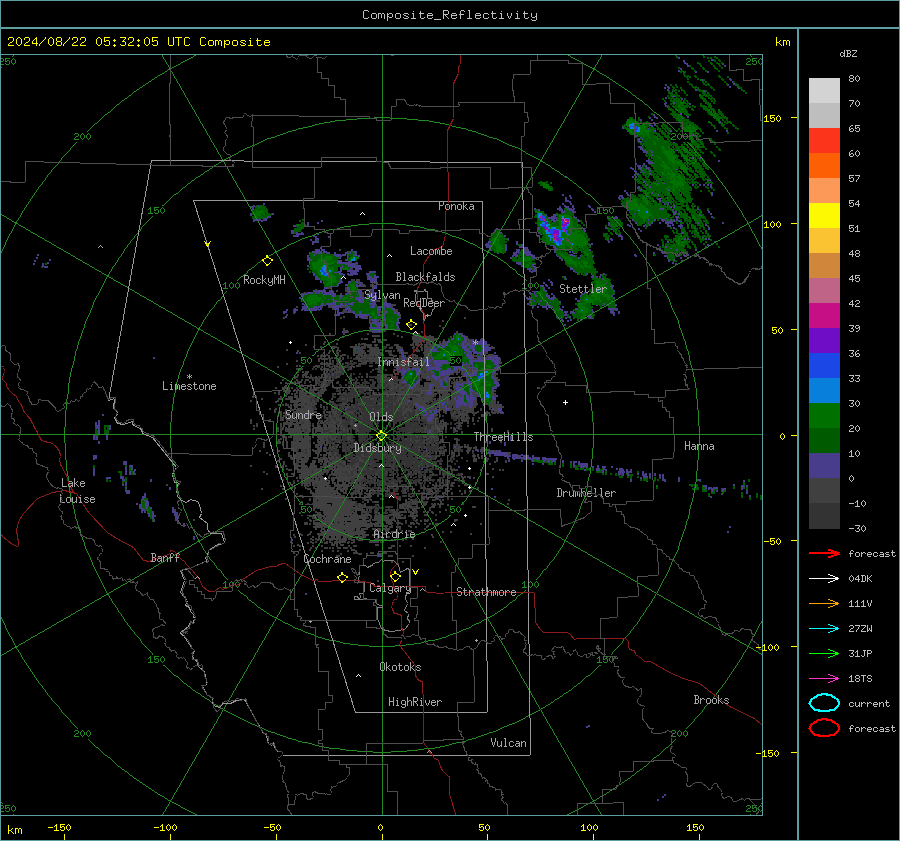This screenshot has height=841, width=900.
Task: Click the 'Banff' map label
Action: pyautogui.click(x=165, y=557)
